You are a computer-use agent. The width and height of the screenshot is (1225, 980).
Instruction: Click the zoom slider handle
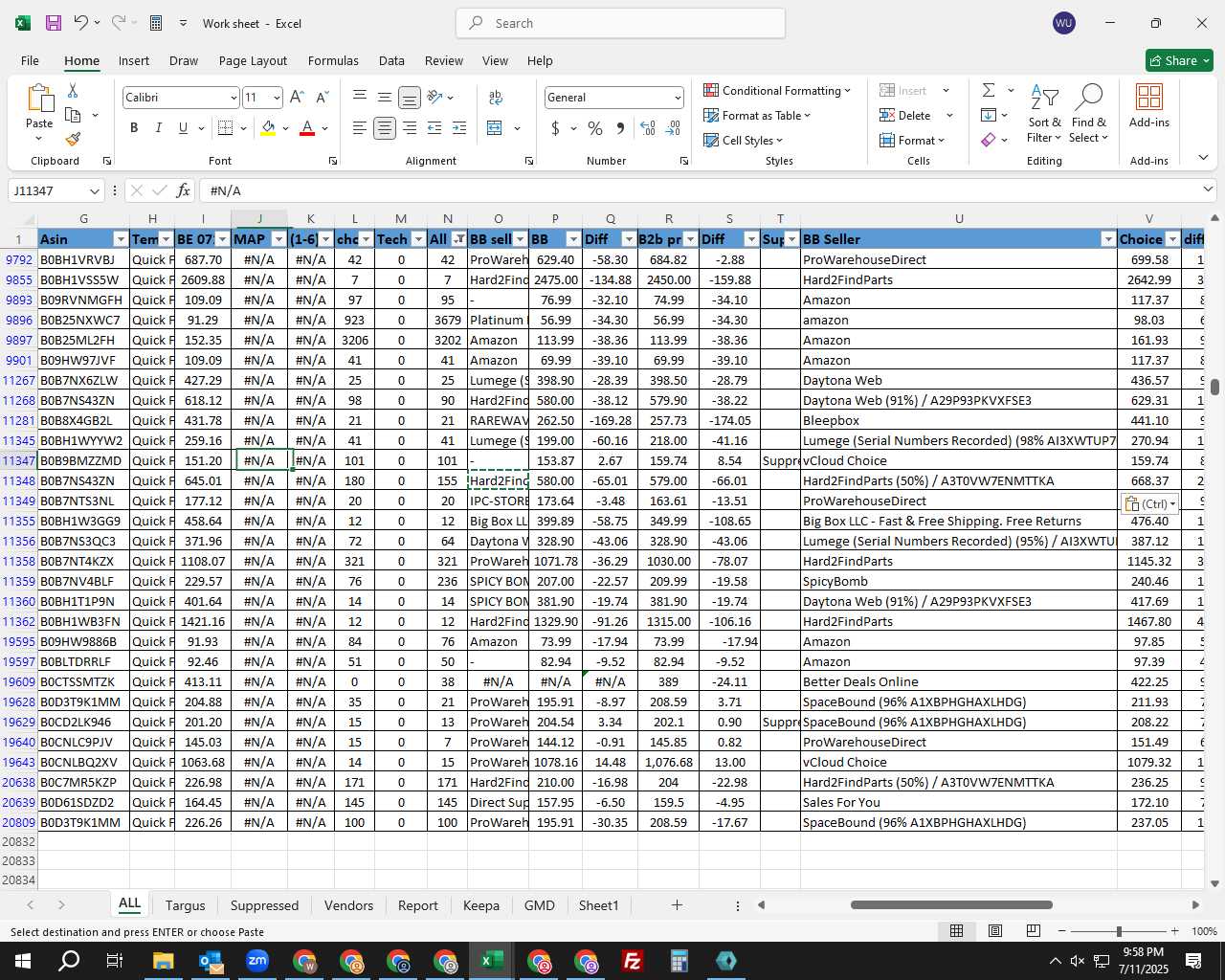(1118, 931)
